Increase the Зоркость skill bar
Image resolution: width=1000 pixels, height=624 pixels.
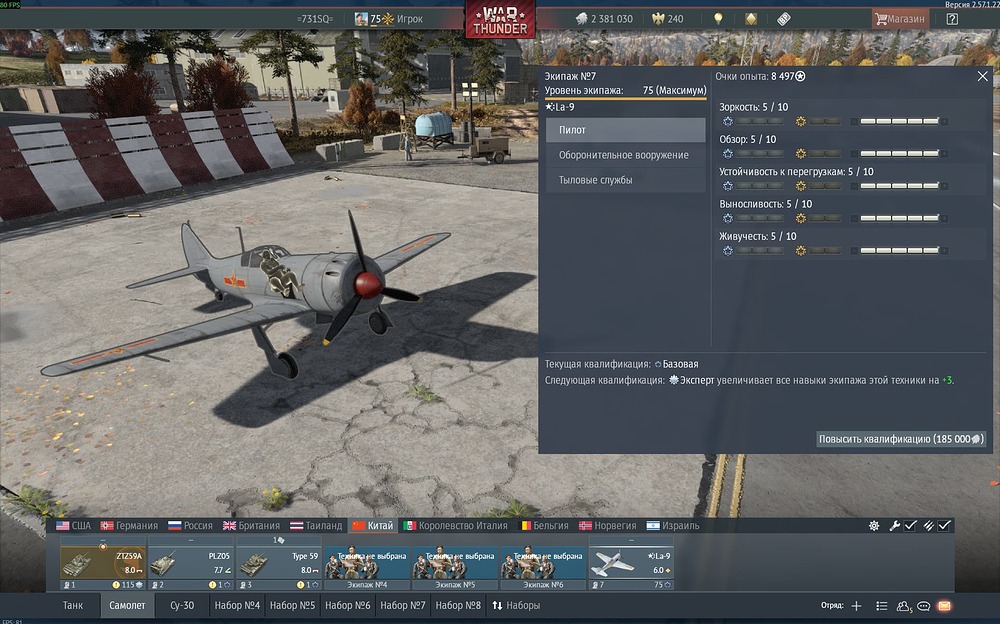point(899,121)
